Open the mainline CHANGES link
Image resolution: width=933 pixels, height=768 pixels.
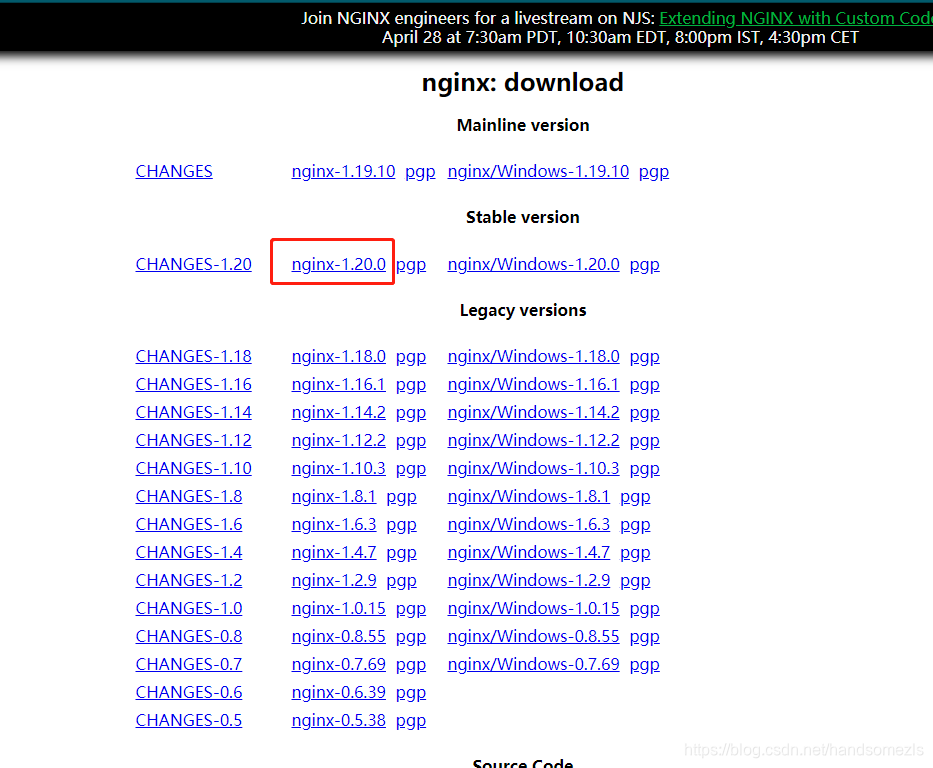point(174,171)
